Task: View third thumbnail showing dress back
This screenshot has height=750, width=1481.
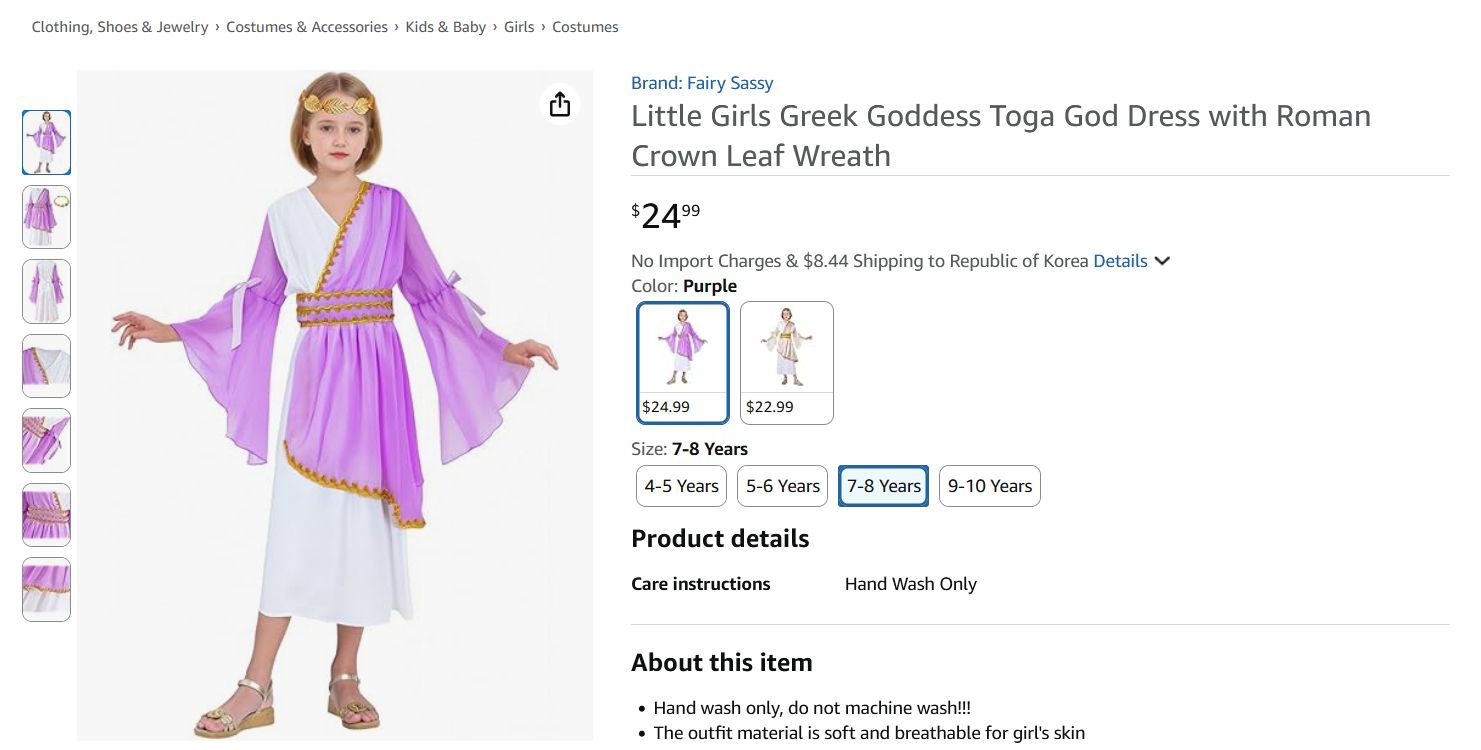Action: coord(47,291)
